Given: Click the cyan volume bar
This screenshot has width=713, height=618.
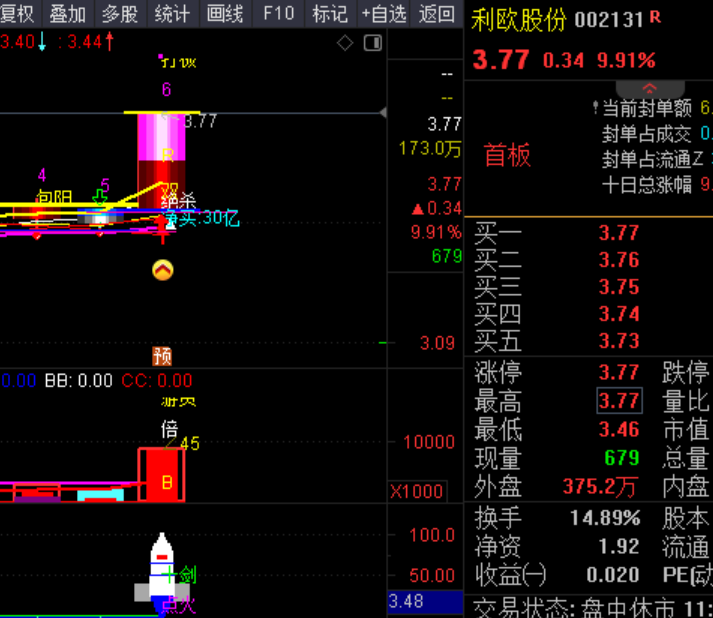Looking at the screenshot, I should click(100, 495).
